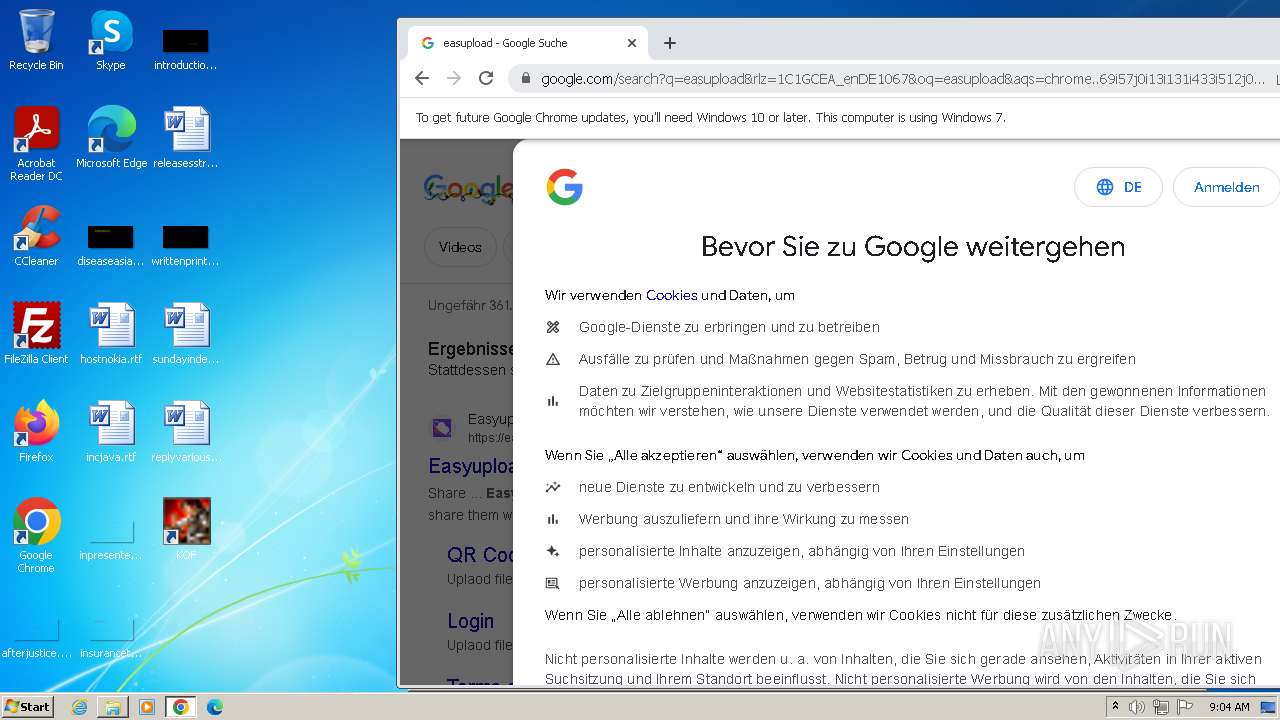Click the Windows 7 Chrome updates notice text

(x=711, y=117)
